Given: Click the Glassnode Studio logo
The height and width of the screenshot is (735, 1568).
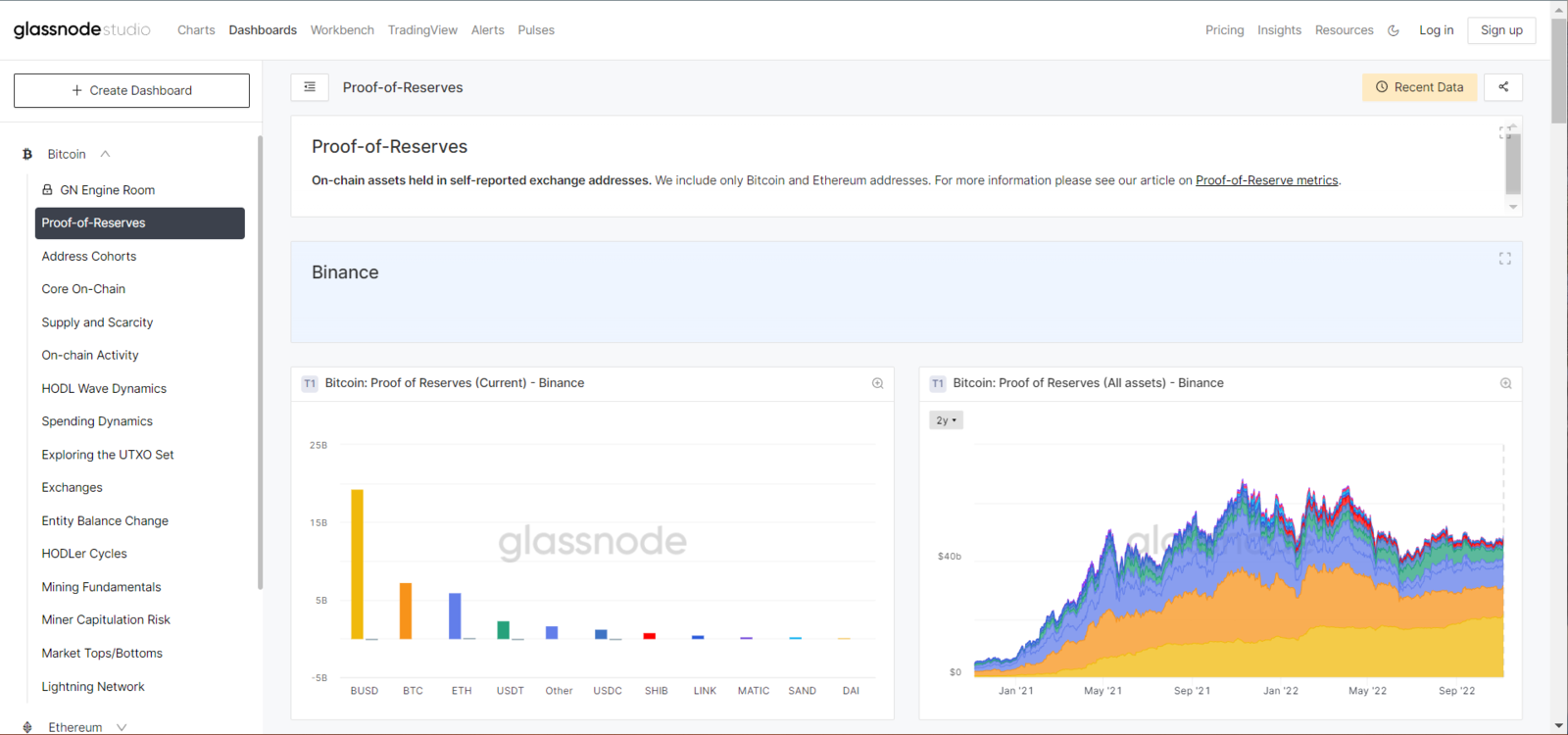Looking at the screenshot, I should (x=82, y=30).
